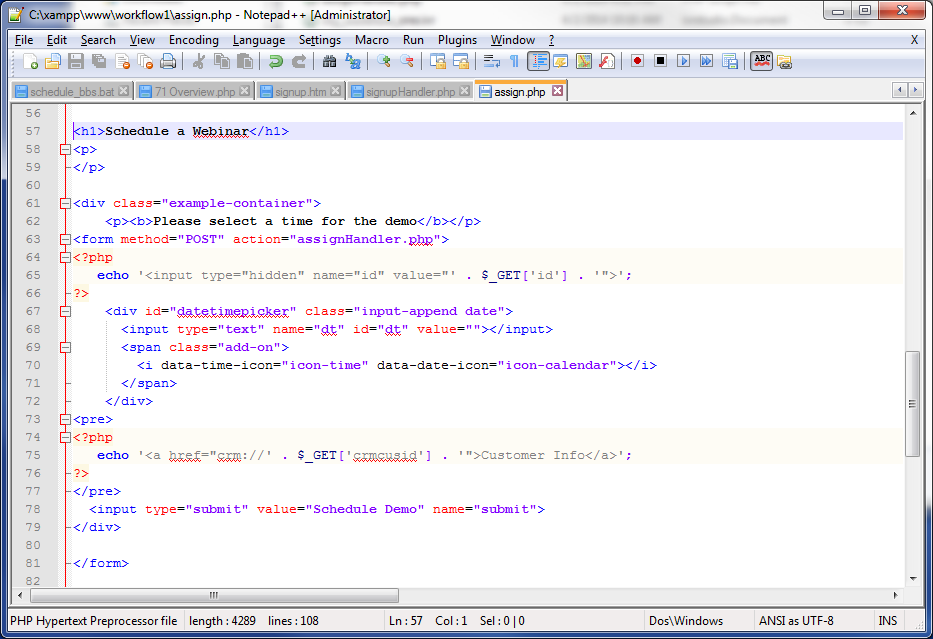Viewport: 933px width, 639px height.
Task: Click the vertical scrollbar thumb
Action: coord(912,403)
